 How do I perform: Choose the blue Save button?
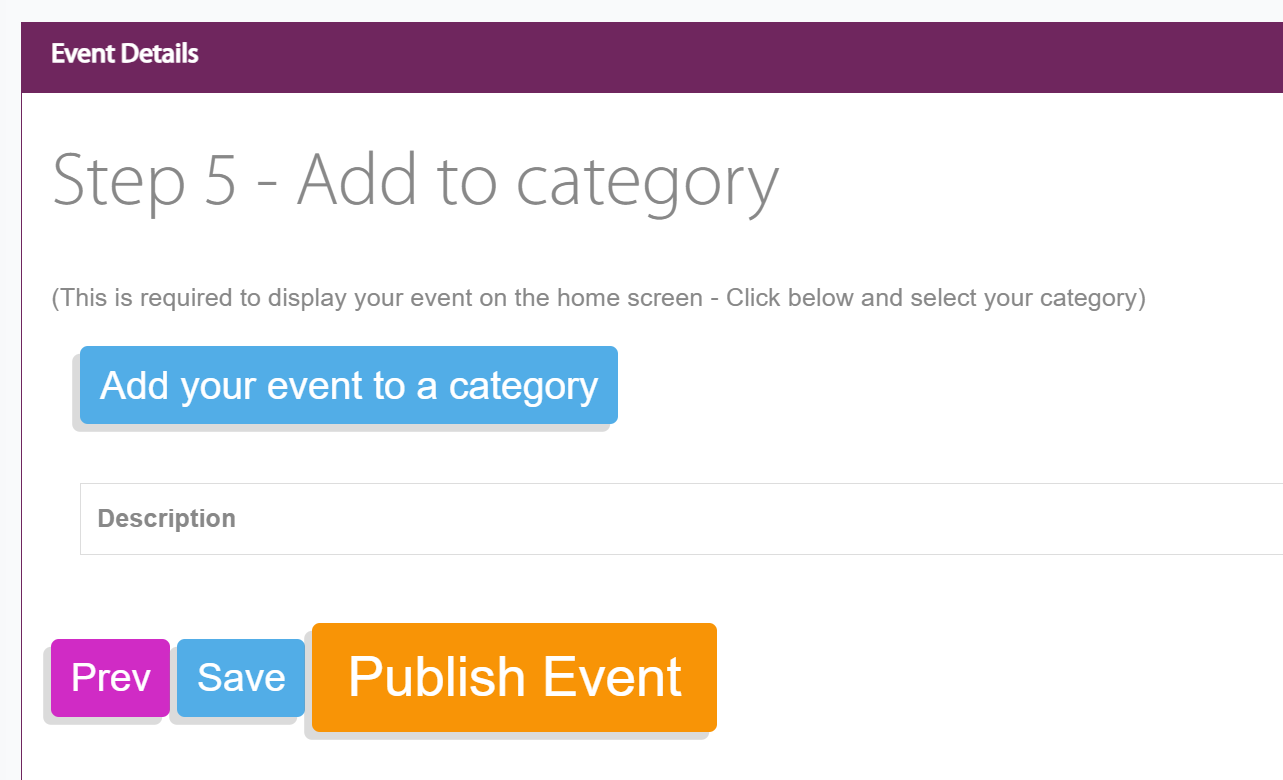tap(241, 678)
